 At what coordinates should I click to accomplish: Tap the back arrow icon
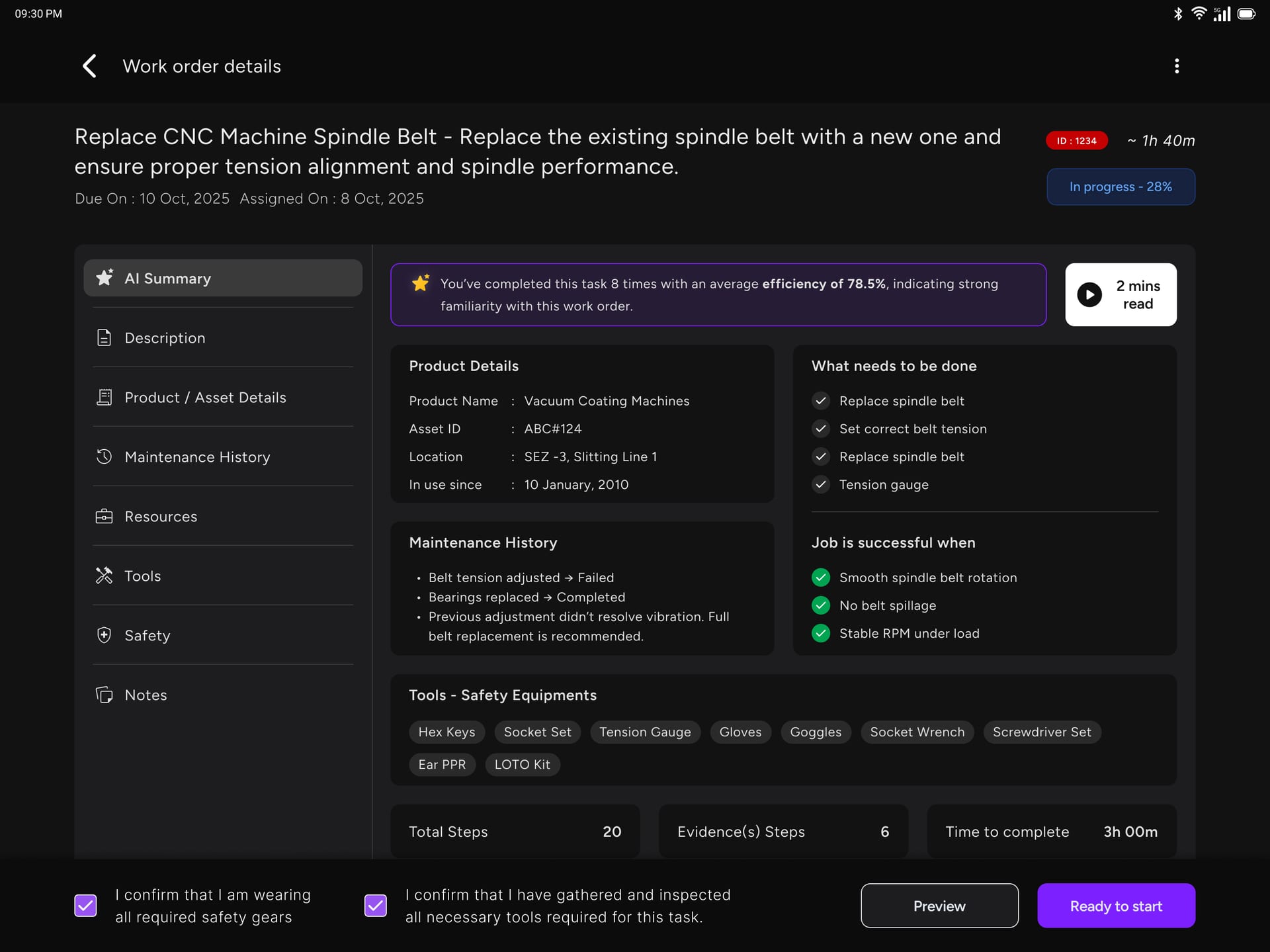[x=89, y=66]
